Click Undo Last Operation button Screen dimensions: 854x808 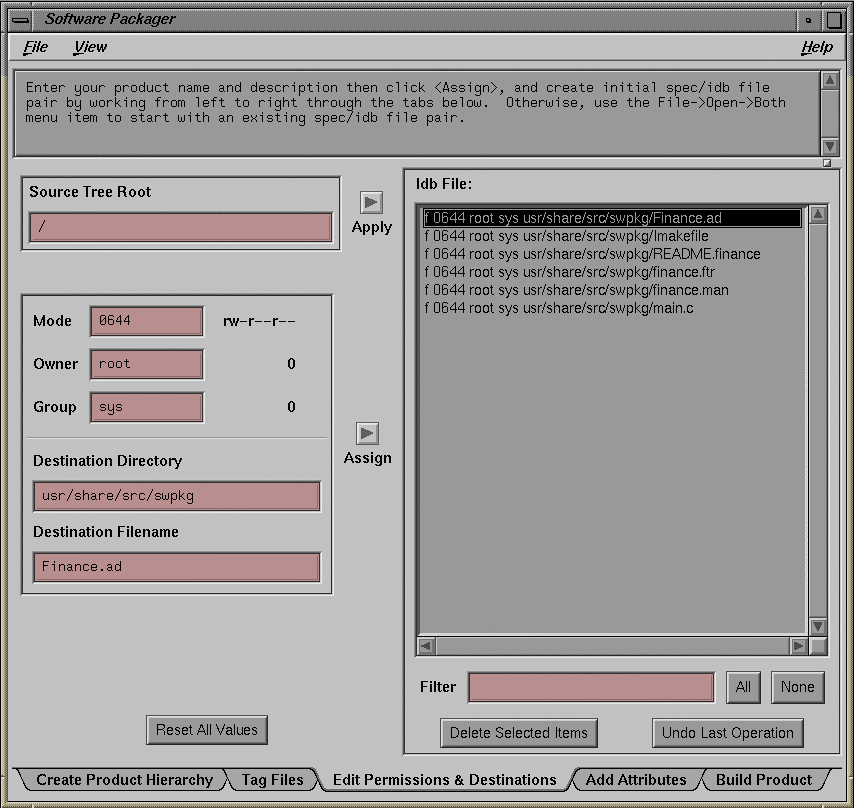tap(727, 733)
